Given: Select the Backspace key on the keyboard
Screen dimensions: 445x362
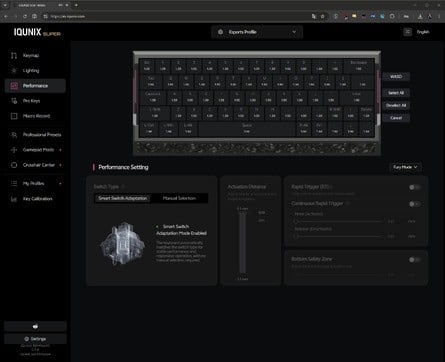Looking at the screenshot, I should 358,66.
